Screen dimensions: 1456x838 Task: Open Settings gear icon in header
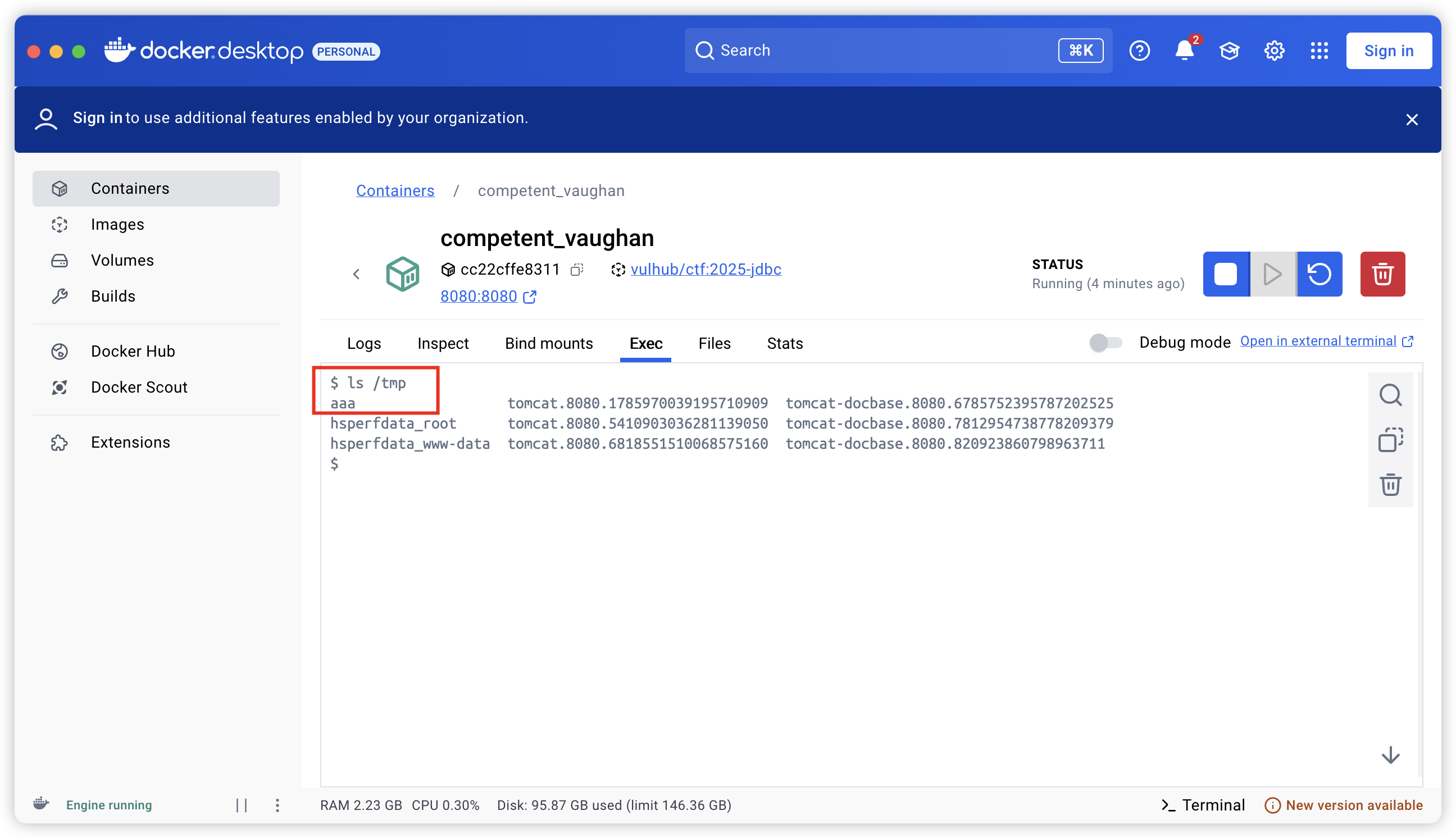(x=1274, y=51)
